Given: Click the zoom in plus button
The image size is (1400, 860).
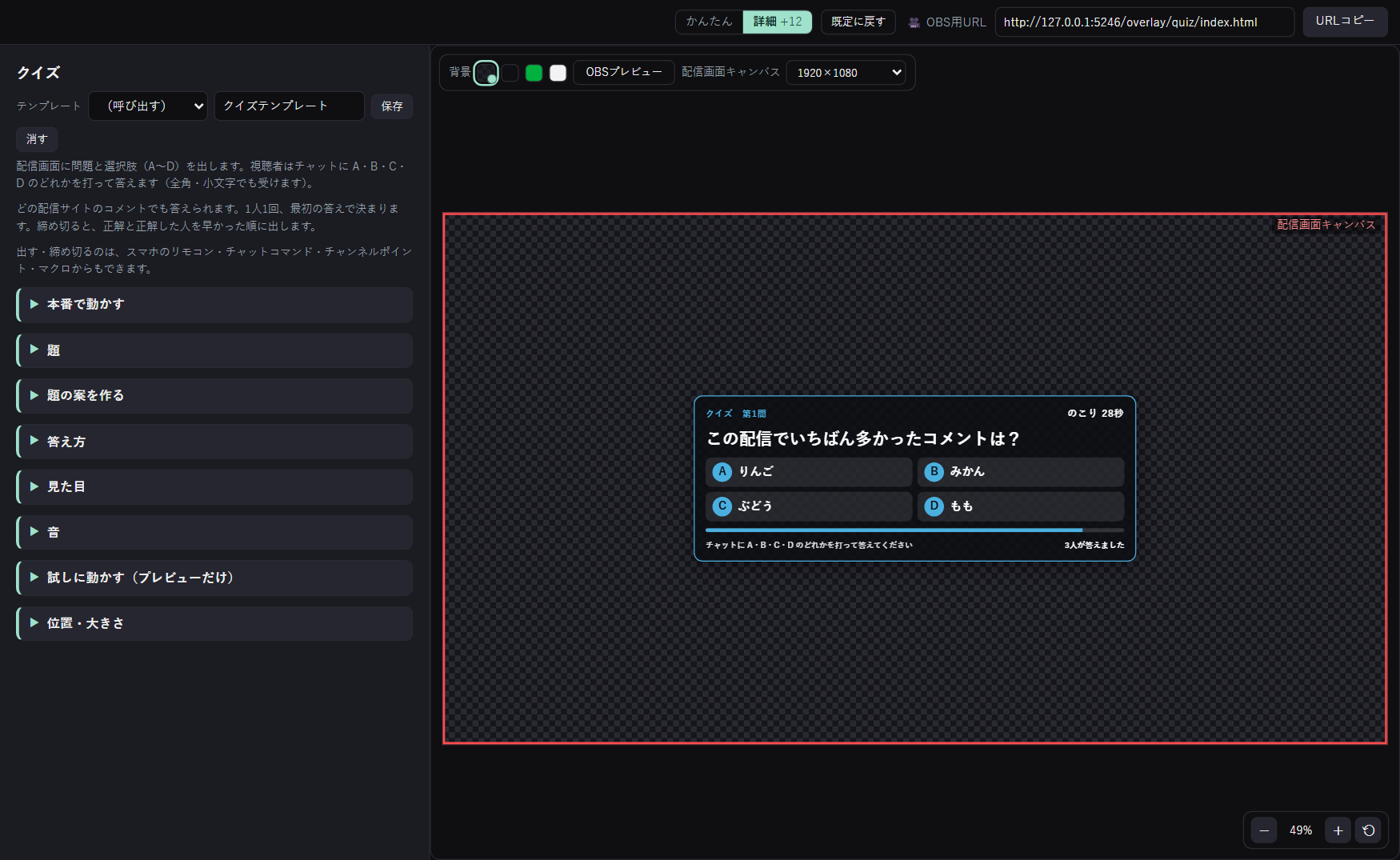Looking at the screenshot, I should point(1338,830).
